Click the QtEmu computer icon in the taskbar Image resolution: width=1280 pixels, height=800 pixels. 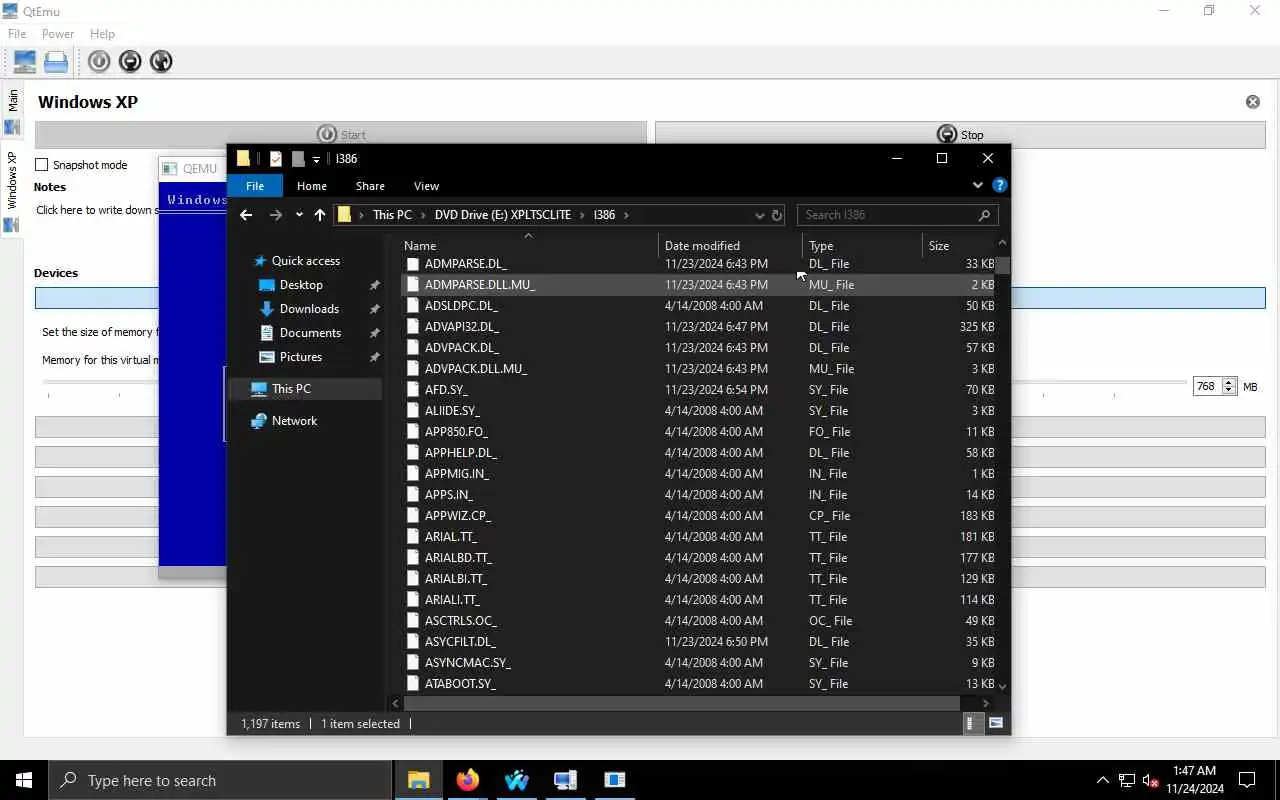click(565, 780)
